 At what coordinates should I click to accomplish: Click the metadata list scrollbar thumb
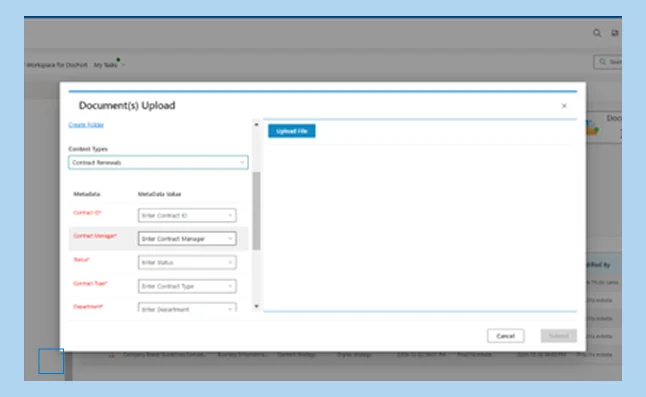(x=256, y=211)
